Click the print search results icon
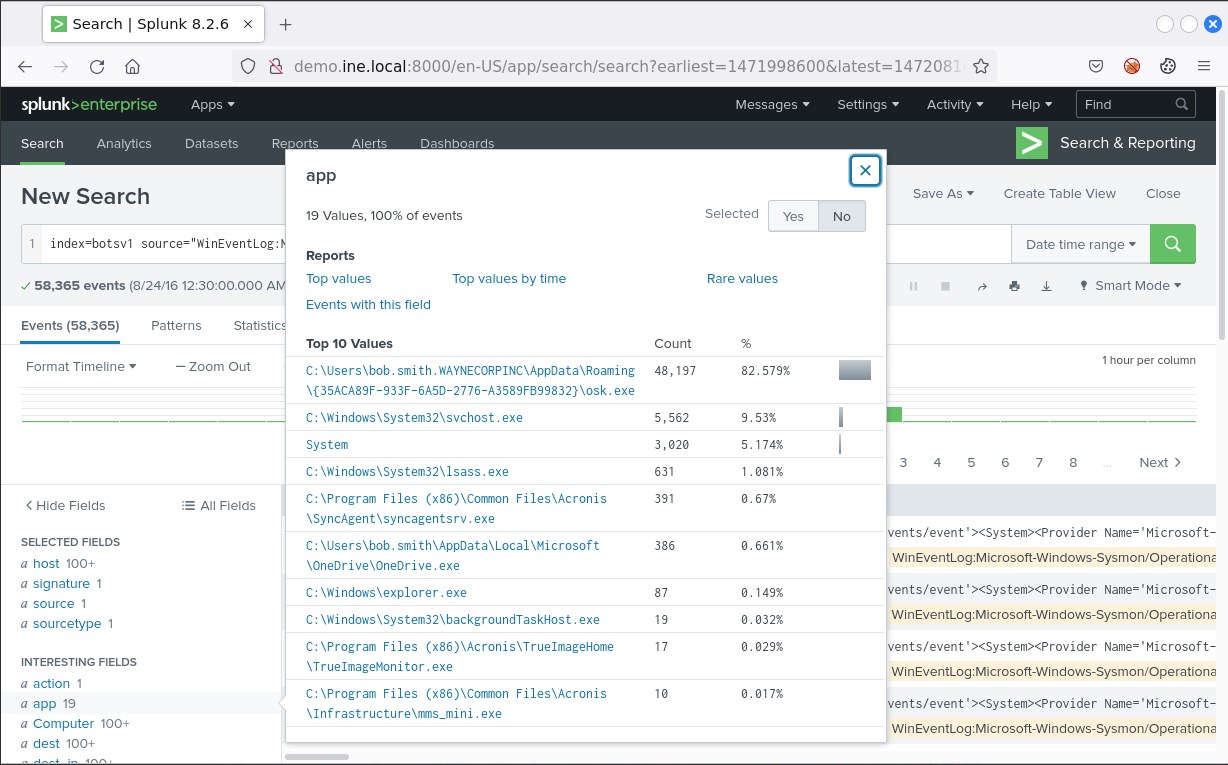Viewport: 1228px width, 765px height. pos(1014,286)
